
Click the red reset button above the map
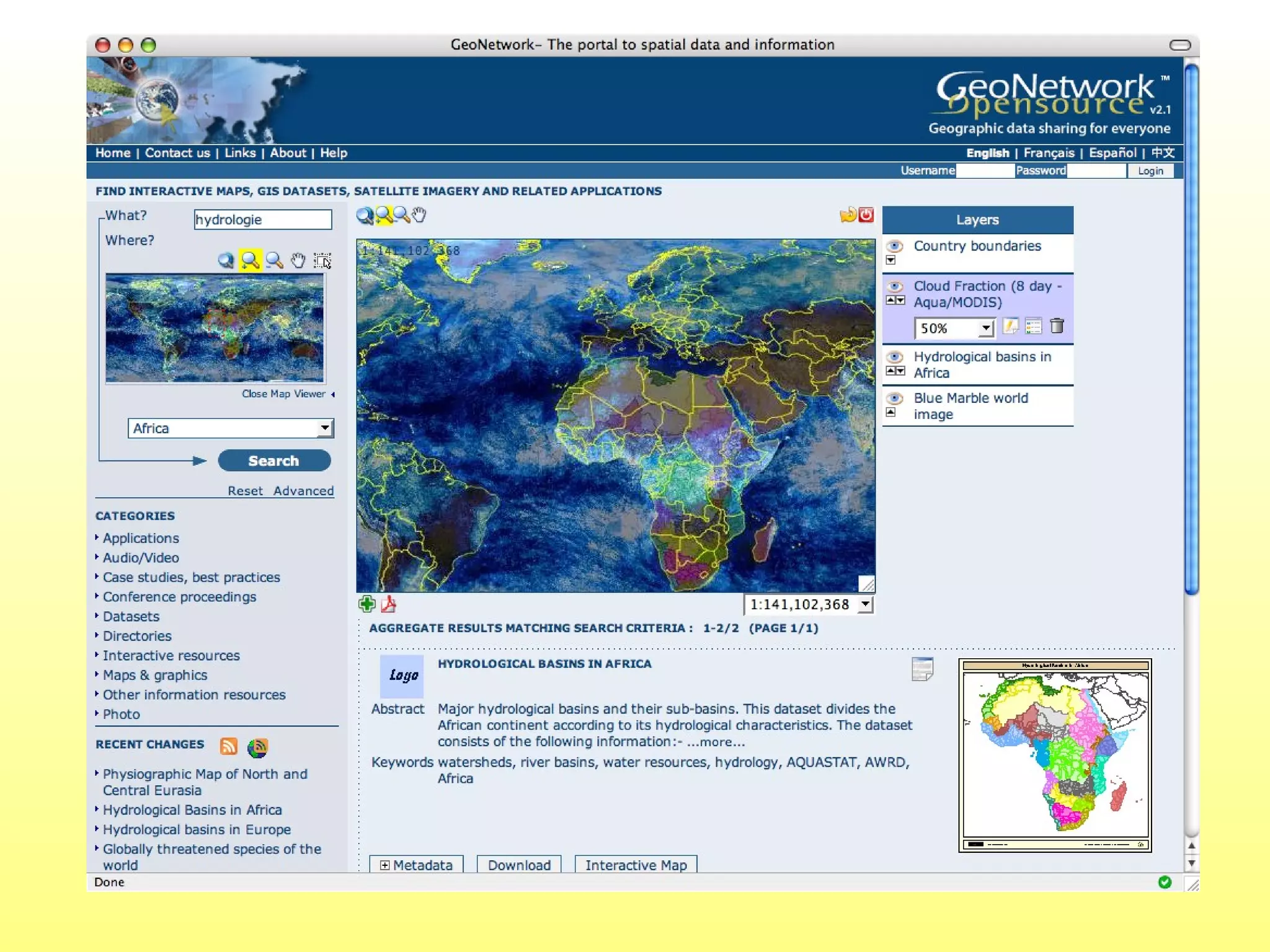pos(866,214)
